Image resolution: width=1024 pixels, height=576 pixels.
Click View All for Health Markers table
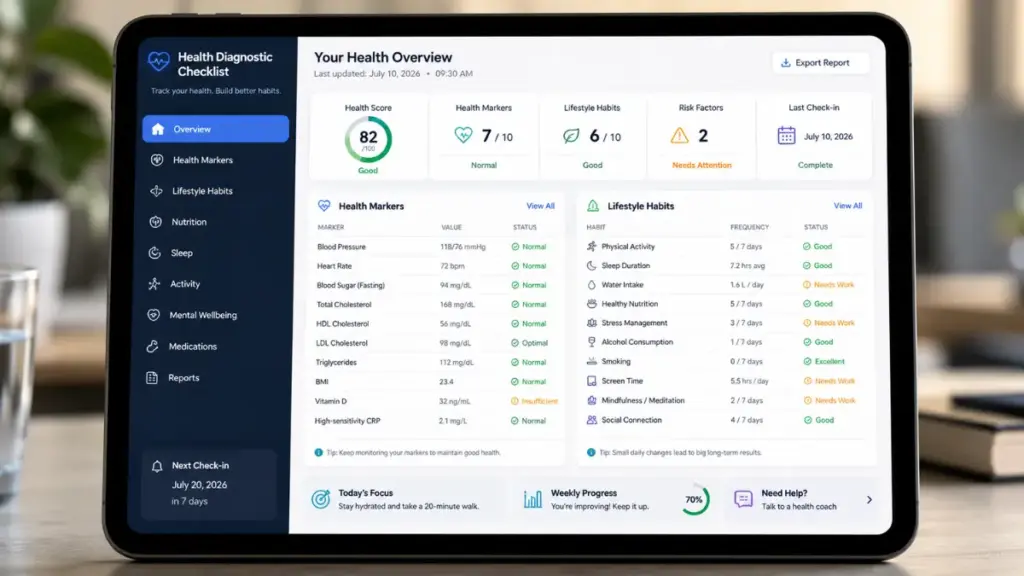[x=540, y=206]
